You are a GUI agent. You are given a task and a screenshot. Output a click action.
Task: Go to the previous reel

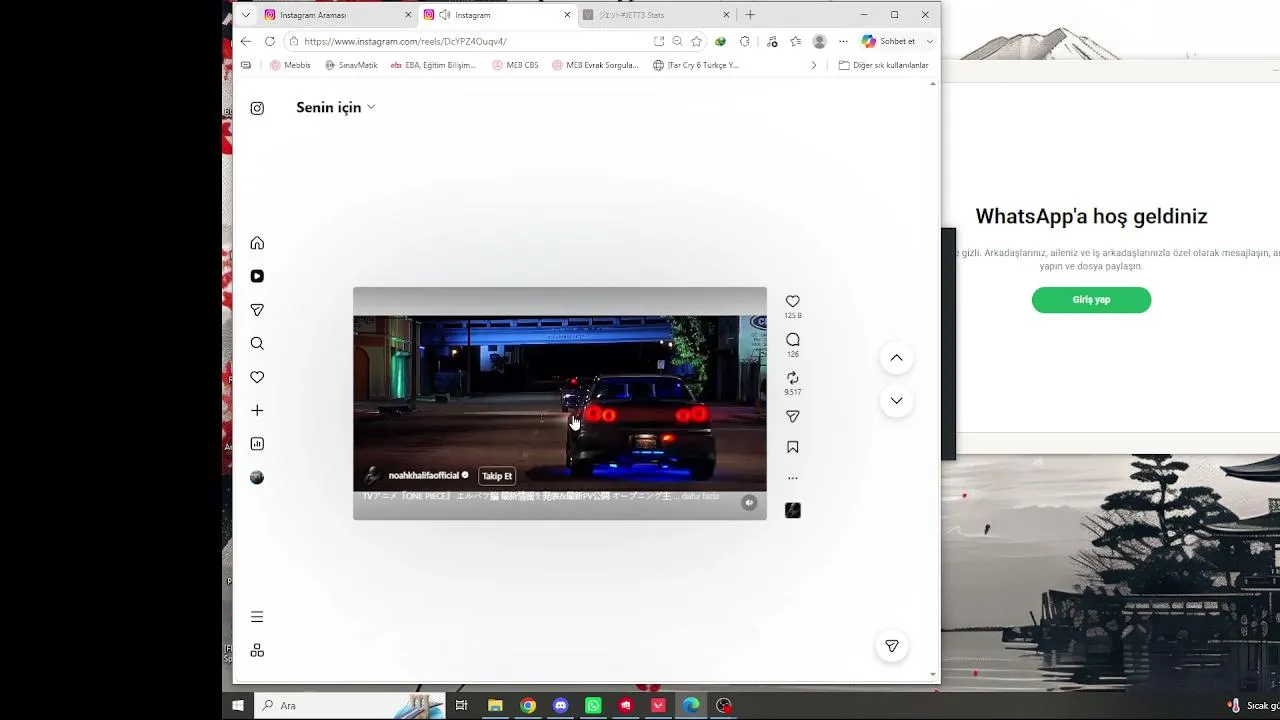coord(896,358)
